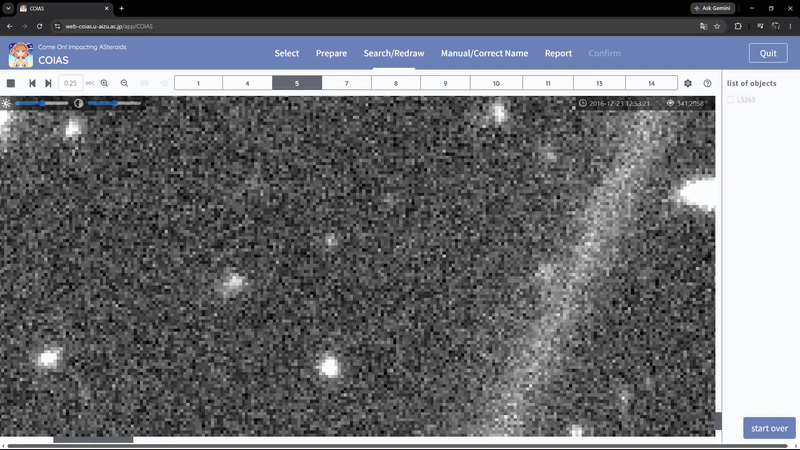Click the contrast half-circle icon

coord(79,103)
